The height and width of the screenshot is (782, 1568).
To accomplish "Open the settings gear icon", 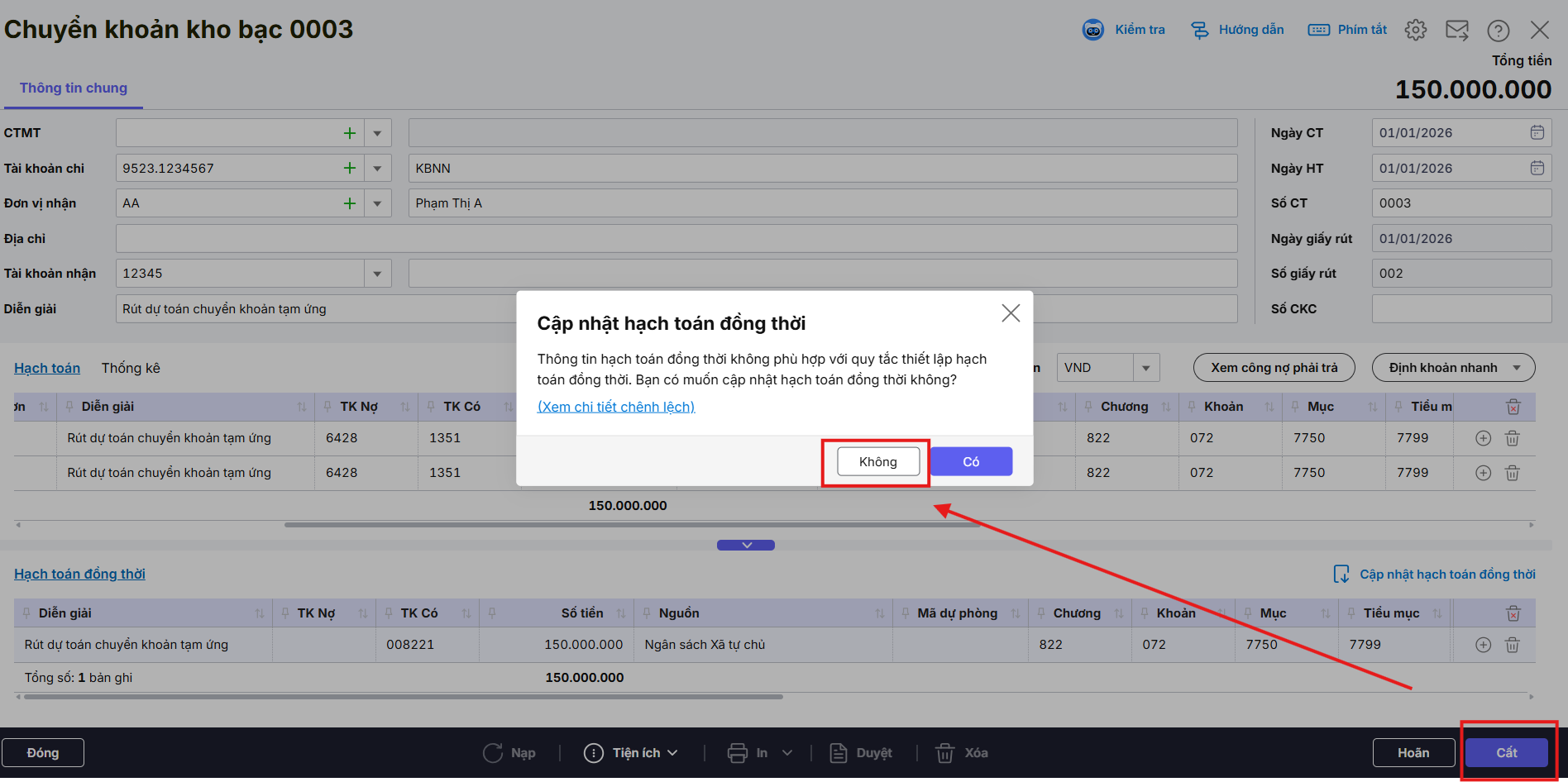I will tap(1415, 30).
